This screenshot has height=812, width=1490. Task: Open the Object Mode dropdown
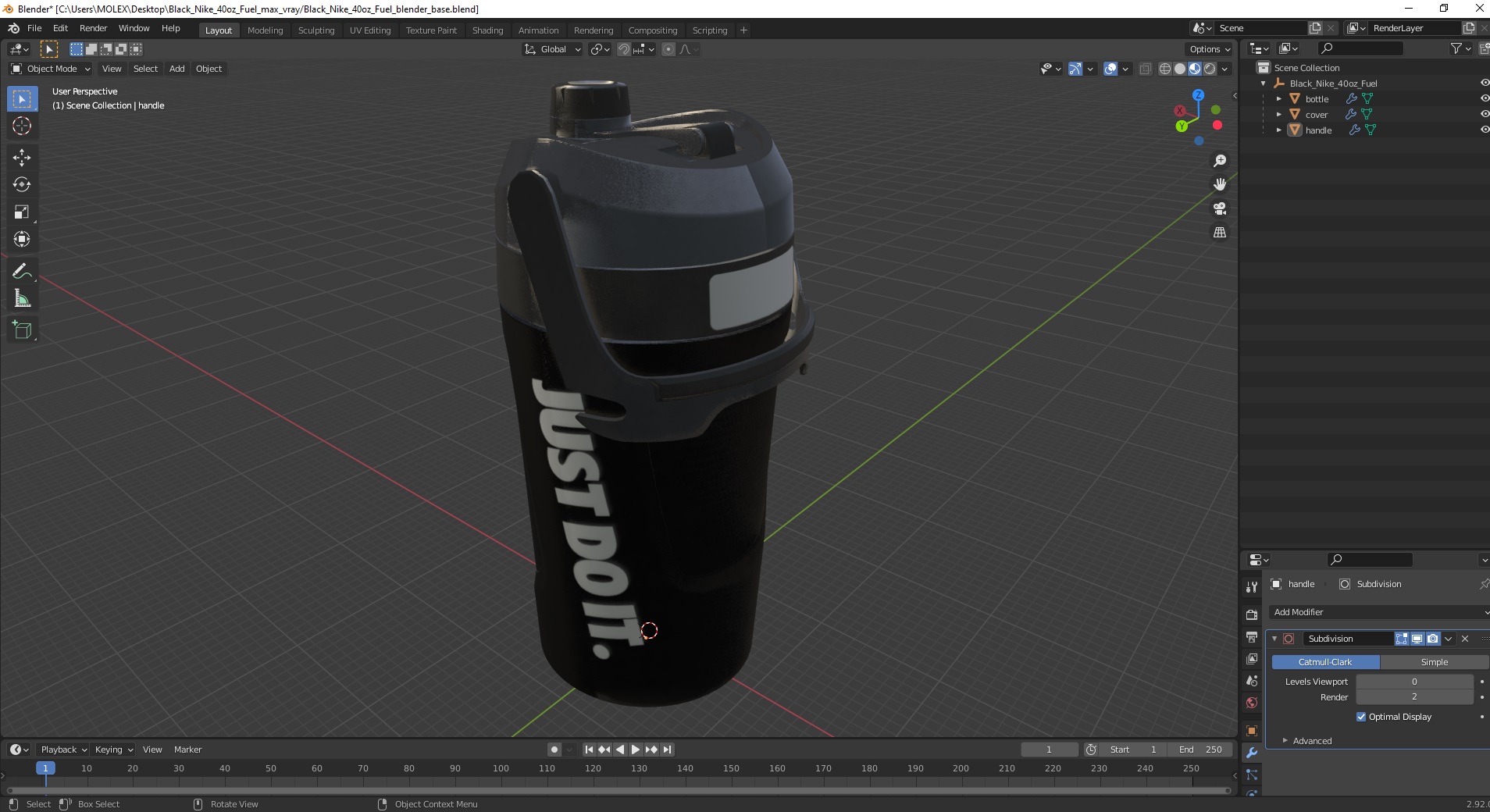click(51, 69)
